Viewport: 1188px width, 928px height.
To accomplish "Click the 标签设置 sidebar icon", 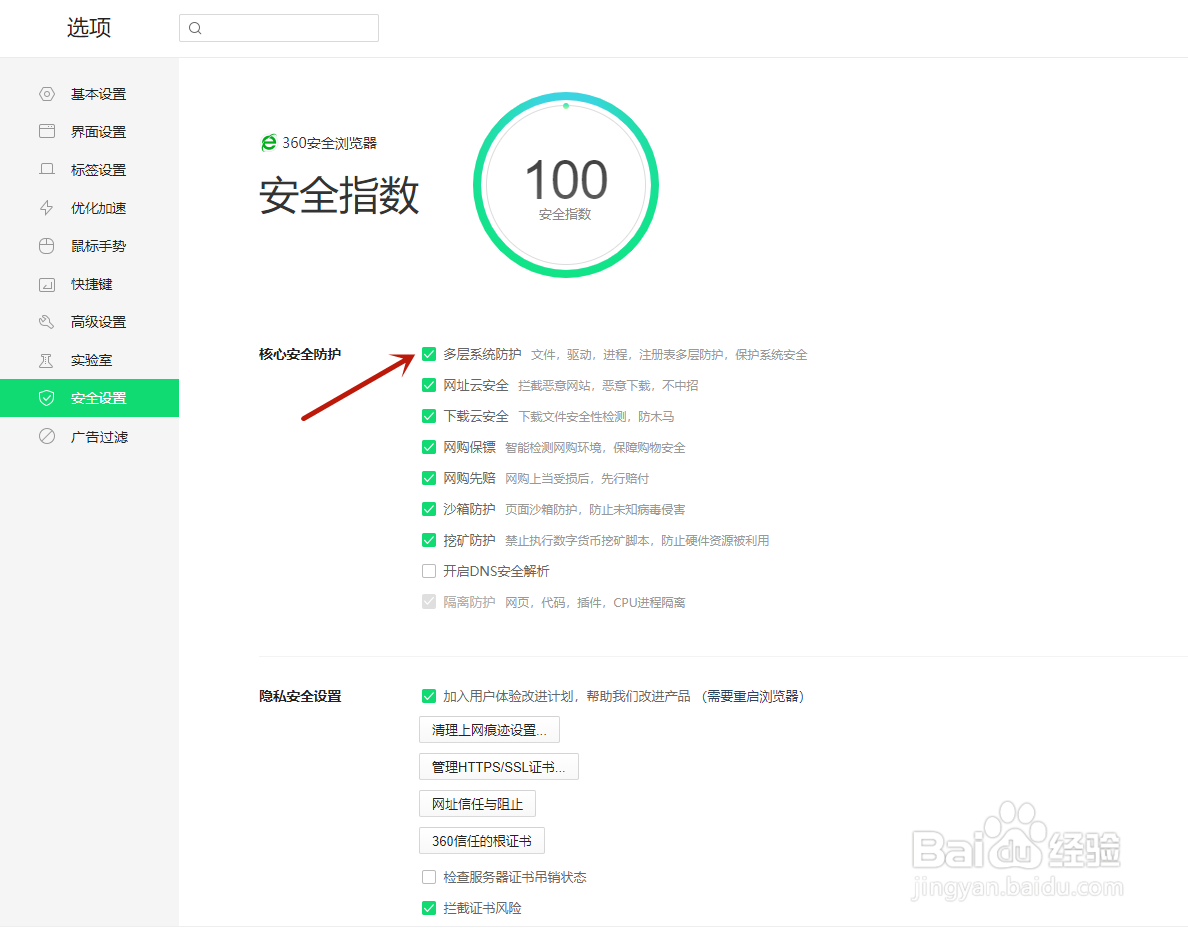I will [46, 169].
